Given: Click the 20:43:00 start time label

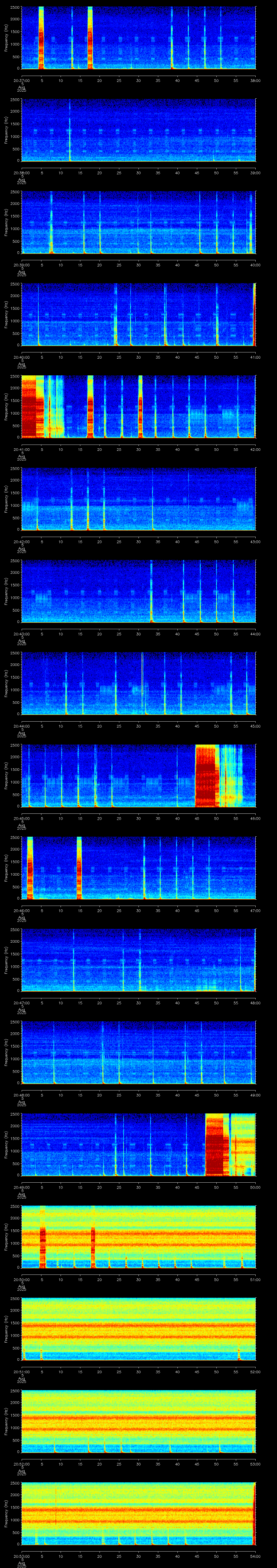Looking at the screenshot, I should [21, 634].
